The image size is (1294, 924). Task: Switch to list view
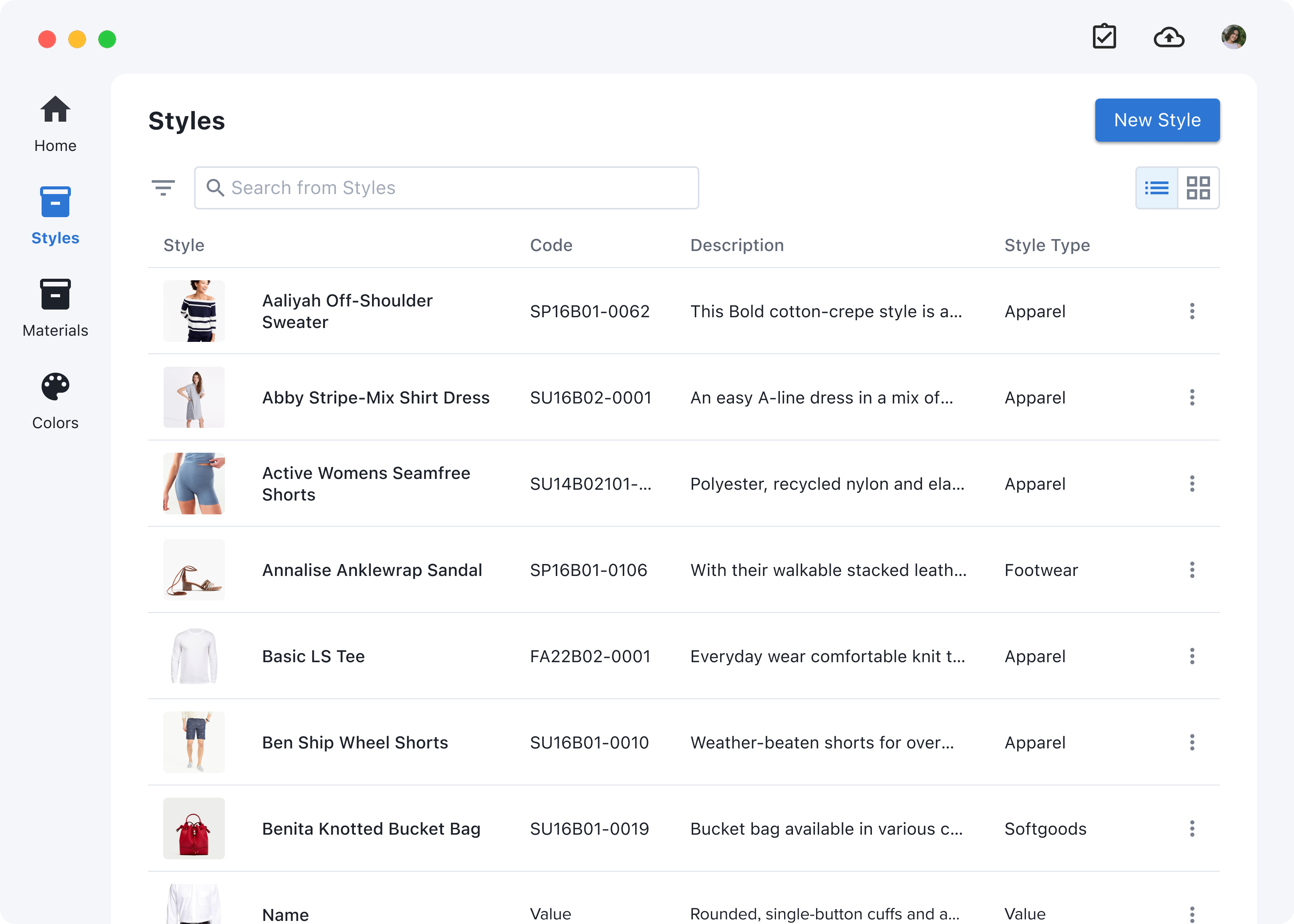[1156, 188]
